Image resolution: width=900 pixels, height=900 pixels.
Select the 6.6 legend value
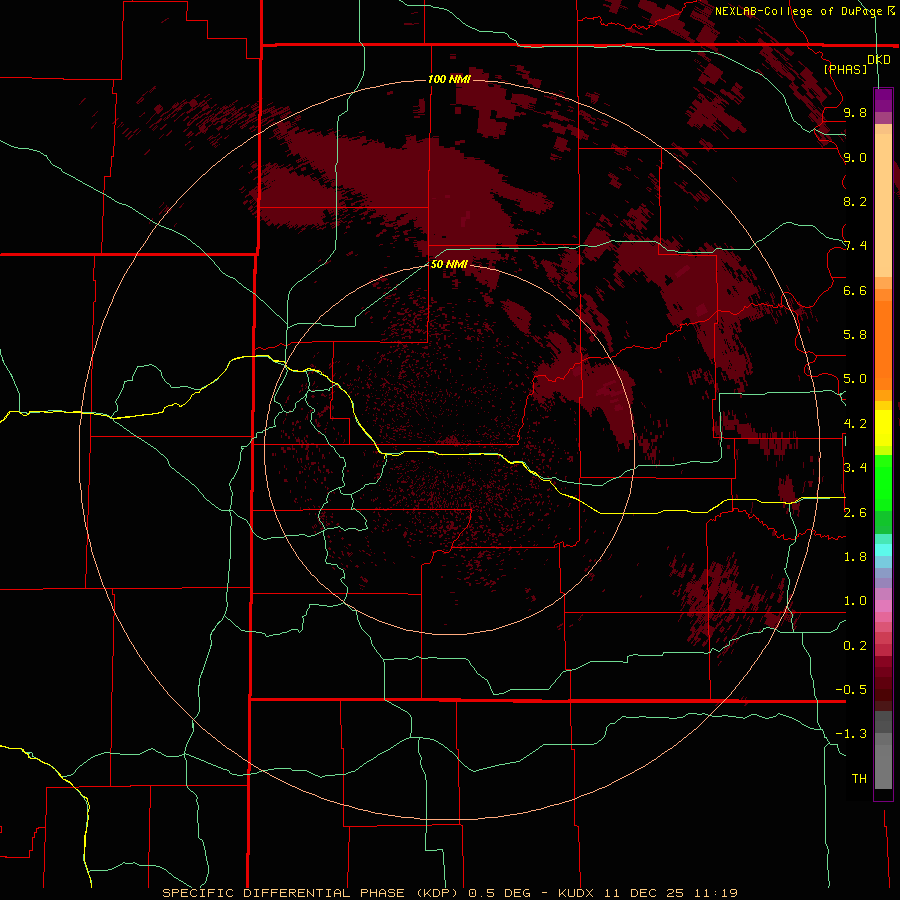click(x=855, y=290)
